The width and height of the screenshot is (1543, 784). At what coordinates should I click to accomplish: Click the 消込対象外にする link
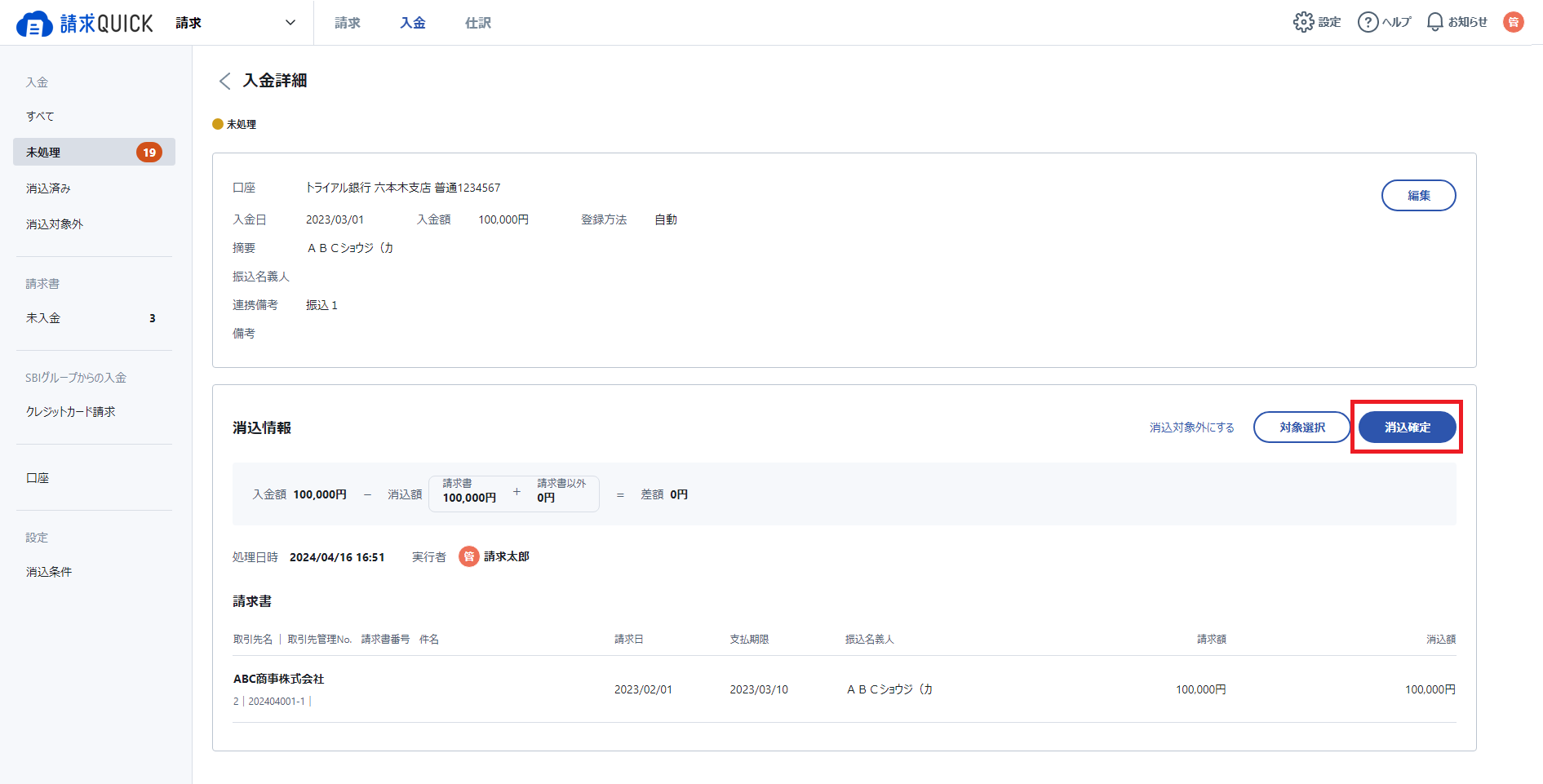coord(1192,427)
